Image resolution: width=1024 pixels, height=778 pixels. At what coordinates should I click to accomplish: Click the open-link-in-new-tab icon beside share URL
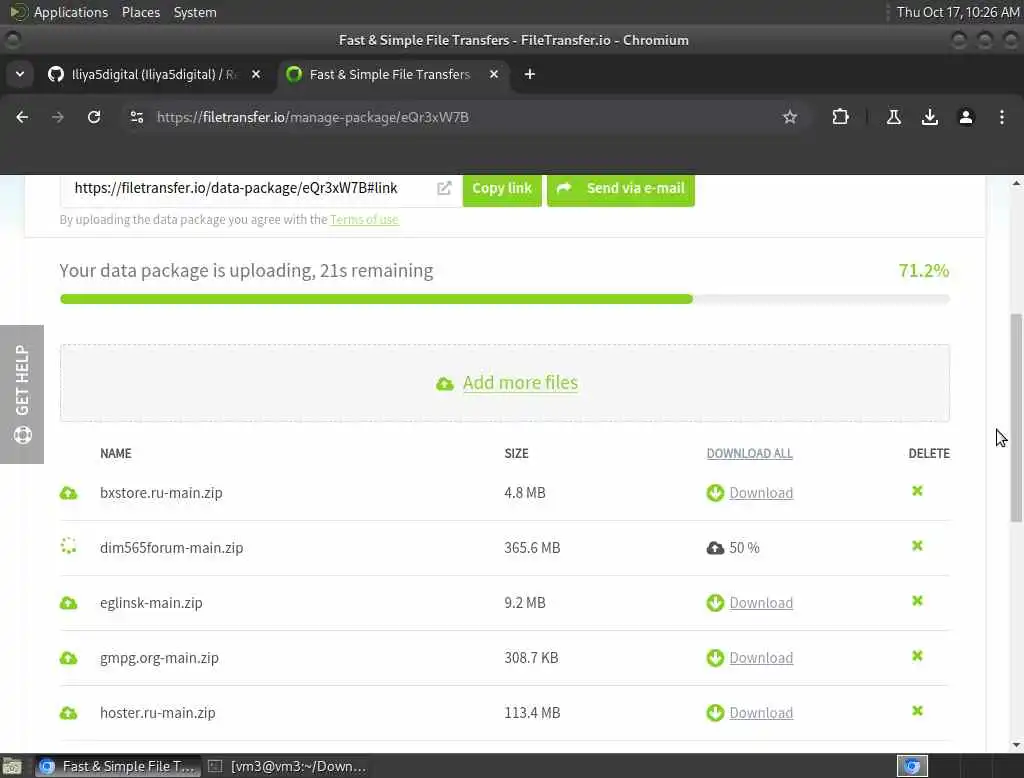tap(444, 188)
